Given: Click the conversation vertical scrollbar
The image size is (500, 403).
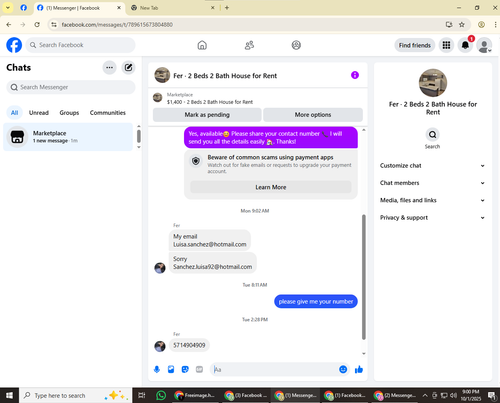Looking at the screenshot, I should tap(364, 277).
